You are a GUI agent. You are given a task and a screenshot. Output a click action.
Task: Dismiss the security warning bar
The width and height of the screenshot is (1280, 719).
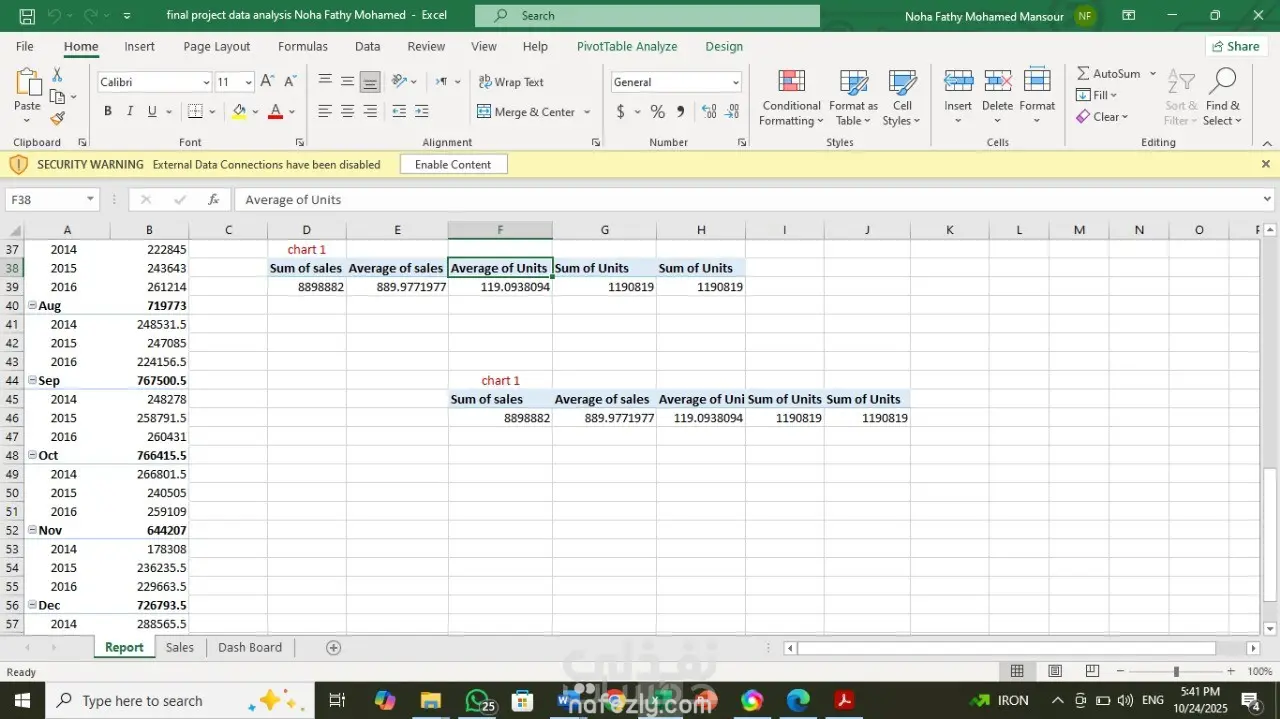click(1265, 164)
